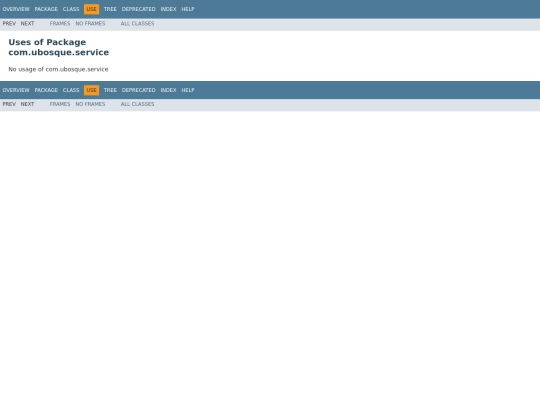
Task: Open Deprecated in the bottom navigation bar
Action: click(x=138, y=90)
